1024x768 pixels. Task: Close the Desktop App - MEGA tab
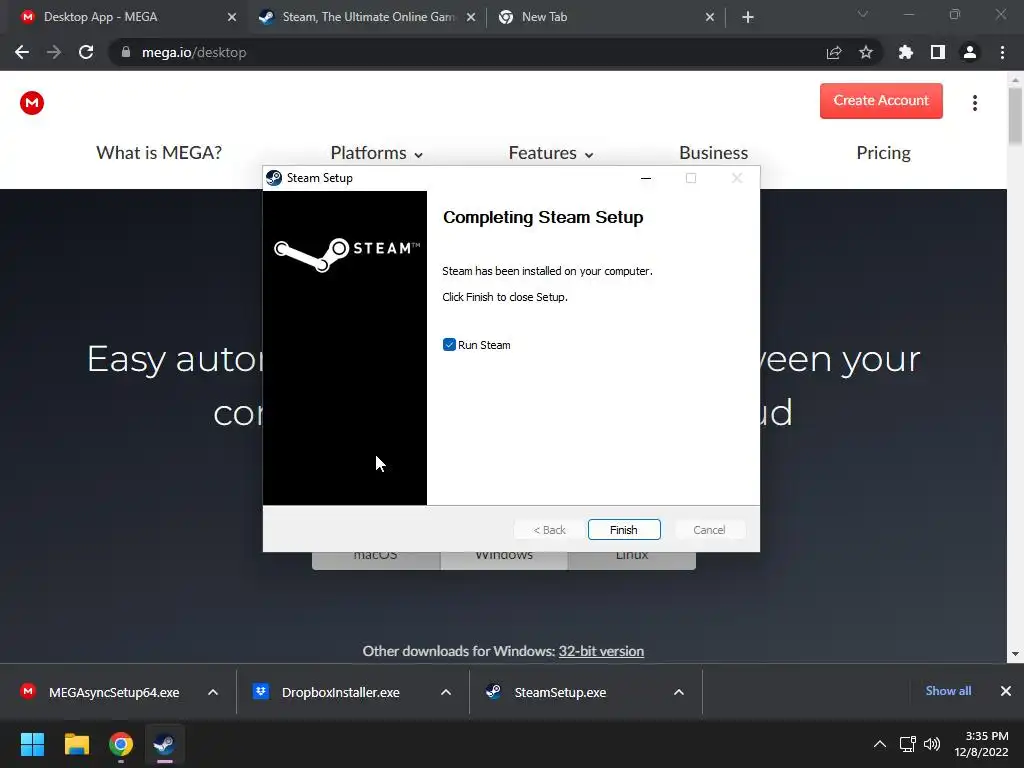tap(232, 17)
